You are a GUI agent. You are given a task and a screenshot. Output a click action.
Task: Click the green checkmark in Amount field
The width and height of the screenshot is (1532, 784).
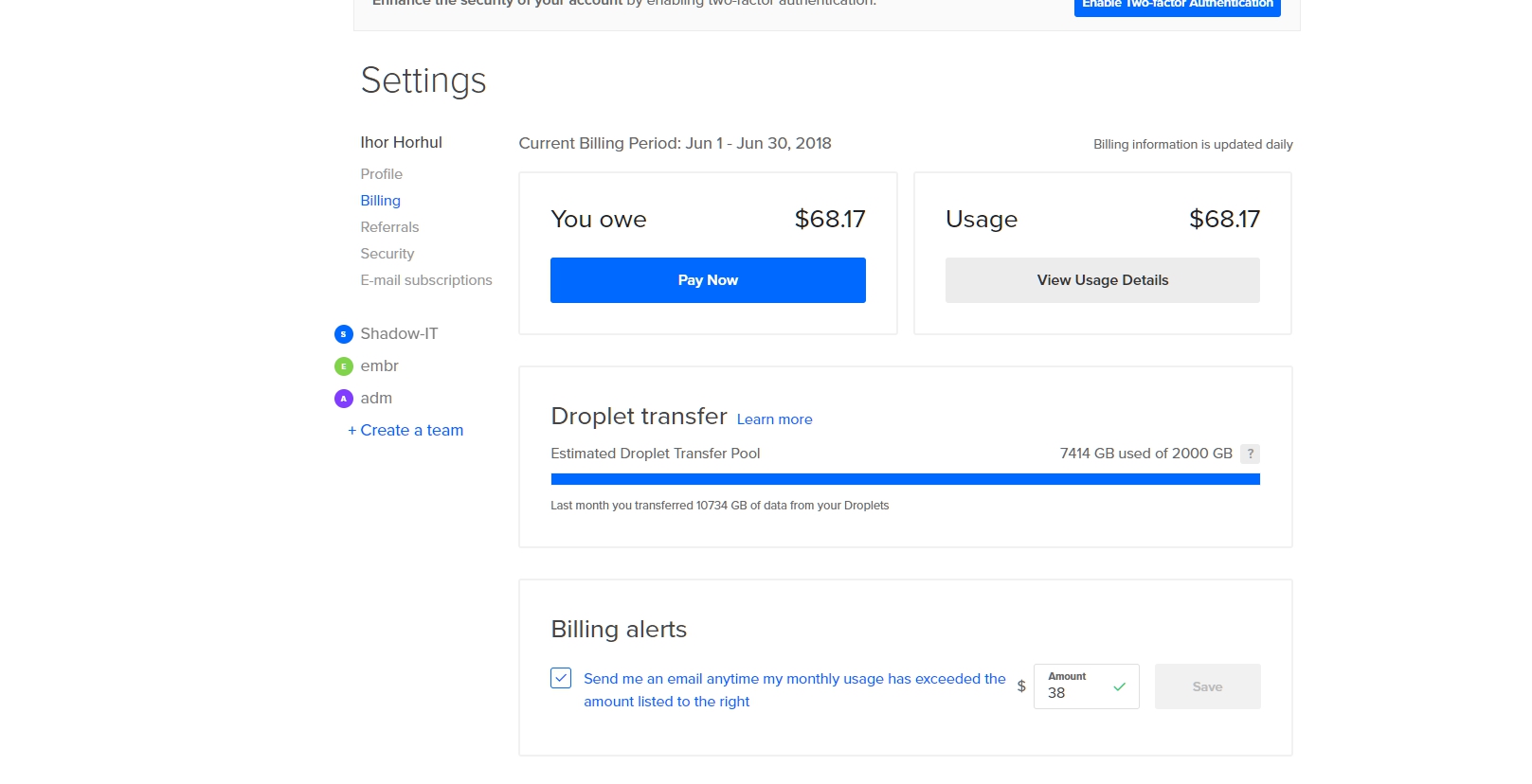[x=1119, y=687]
